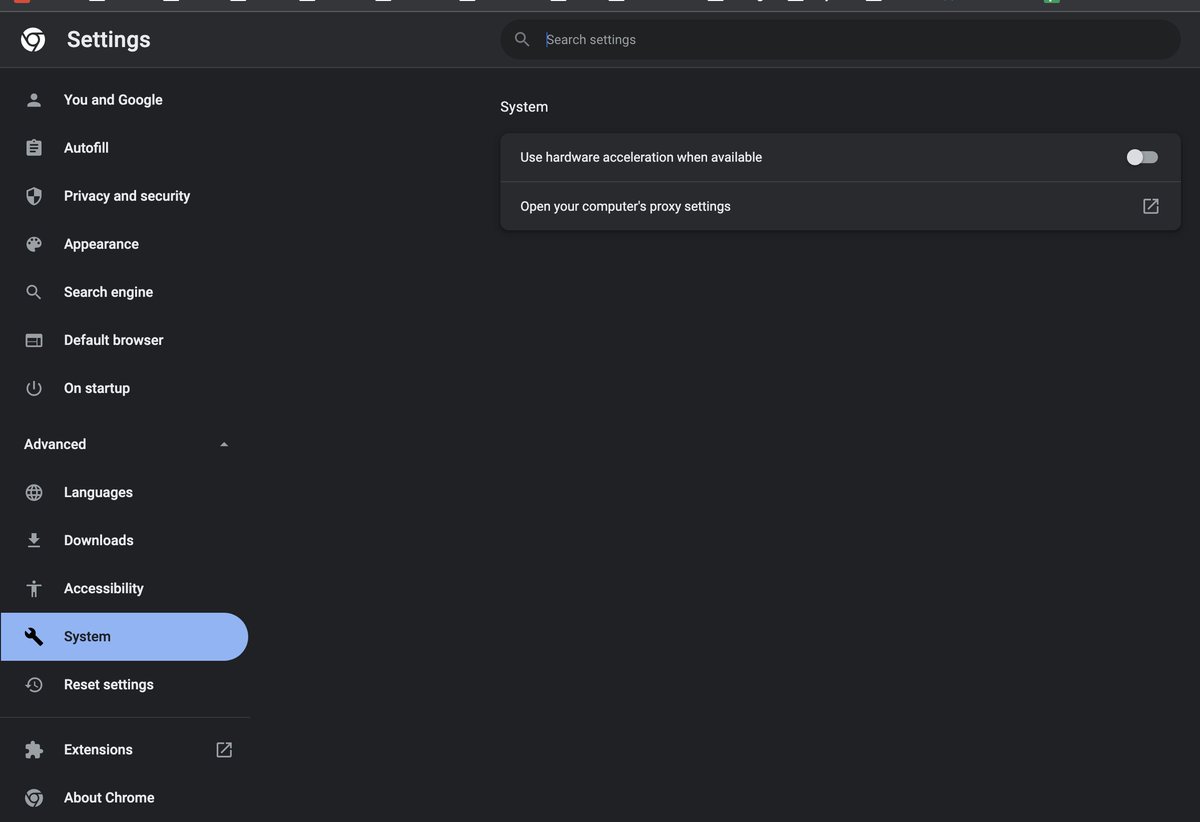Click the Downloads arrow icon
Image resolution: width=1200 pixels, height=822 pixels.
pos(33,540)
